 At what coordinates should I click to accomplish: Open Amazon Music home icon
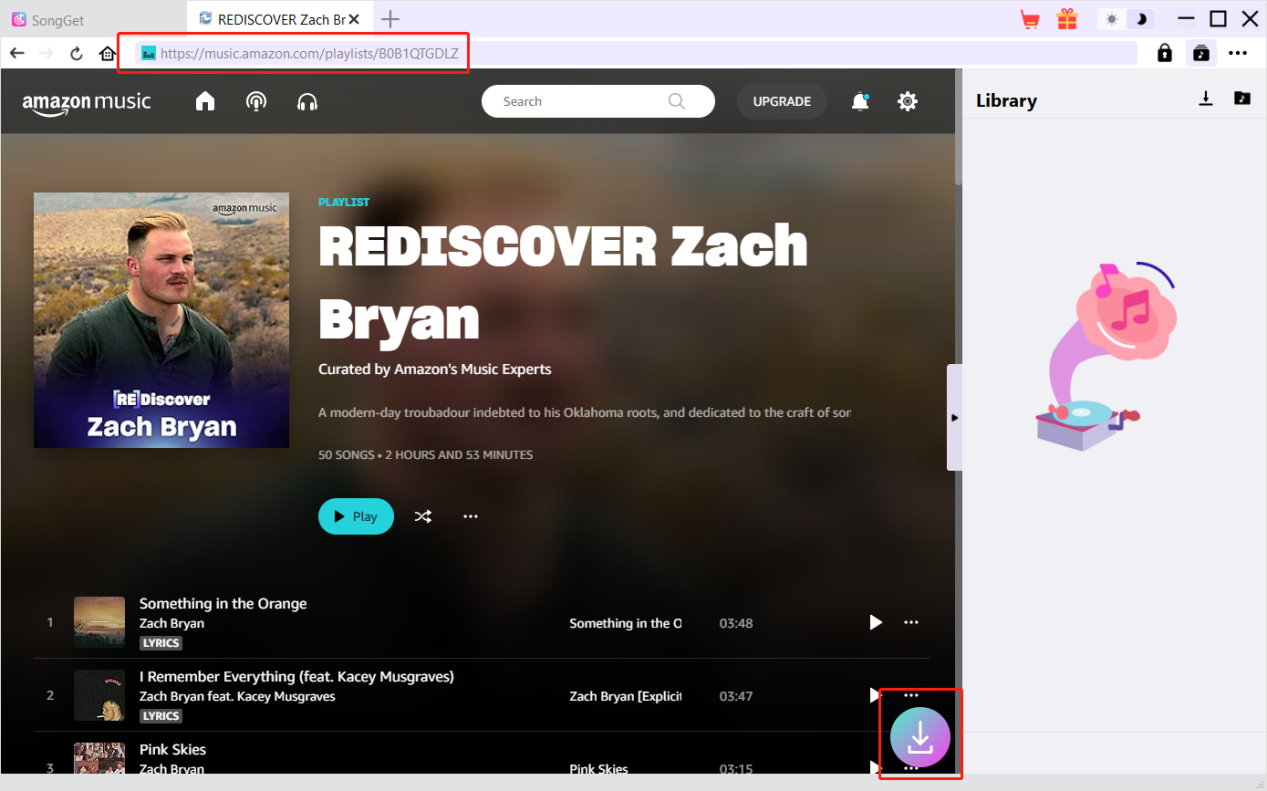(205, 101)
